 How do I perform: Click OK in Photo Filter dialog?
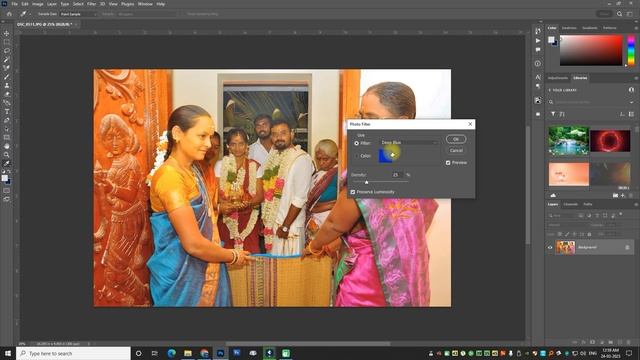click(x=456, y=139)
